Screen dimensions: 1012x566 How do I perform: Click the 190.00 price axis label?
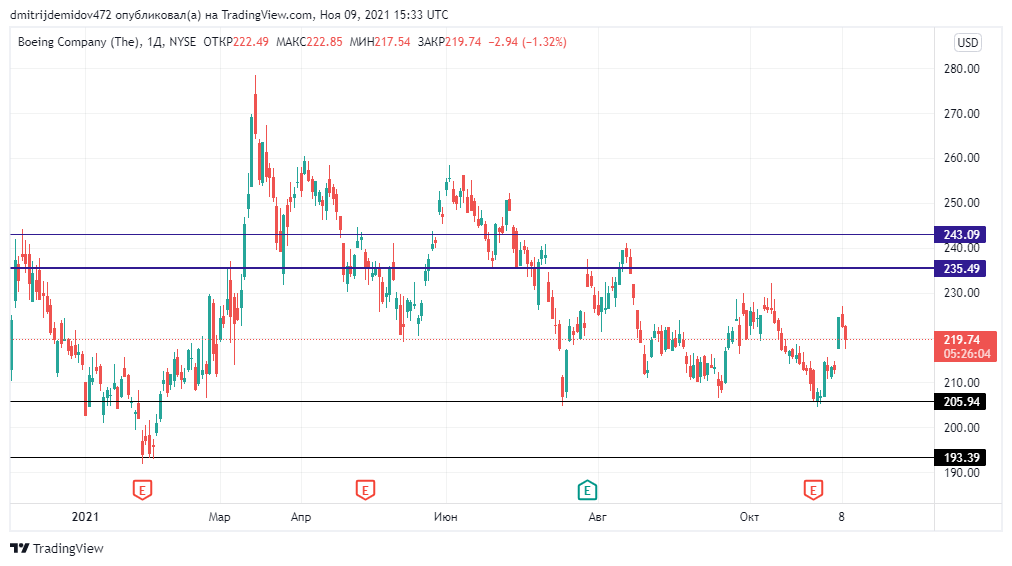(962, 473)
